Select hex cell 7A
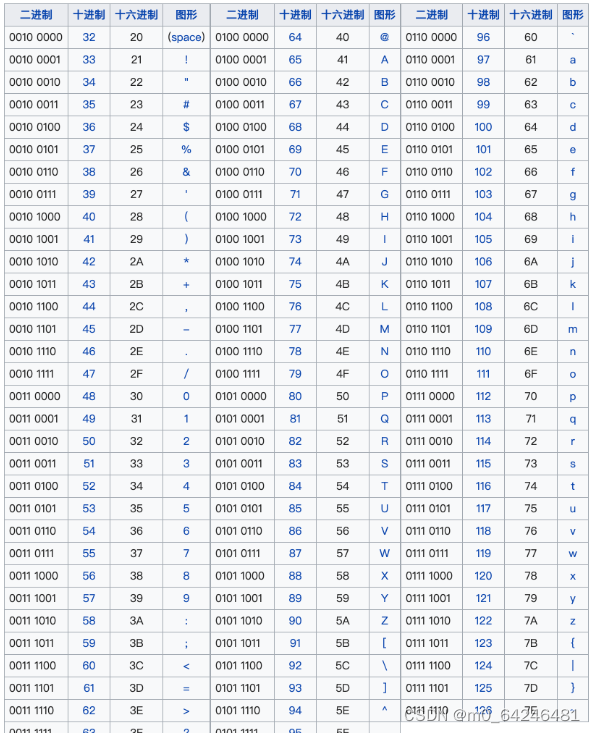This screenshot has height=733, width=595. (530, 620)
